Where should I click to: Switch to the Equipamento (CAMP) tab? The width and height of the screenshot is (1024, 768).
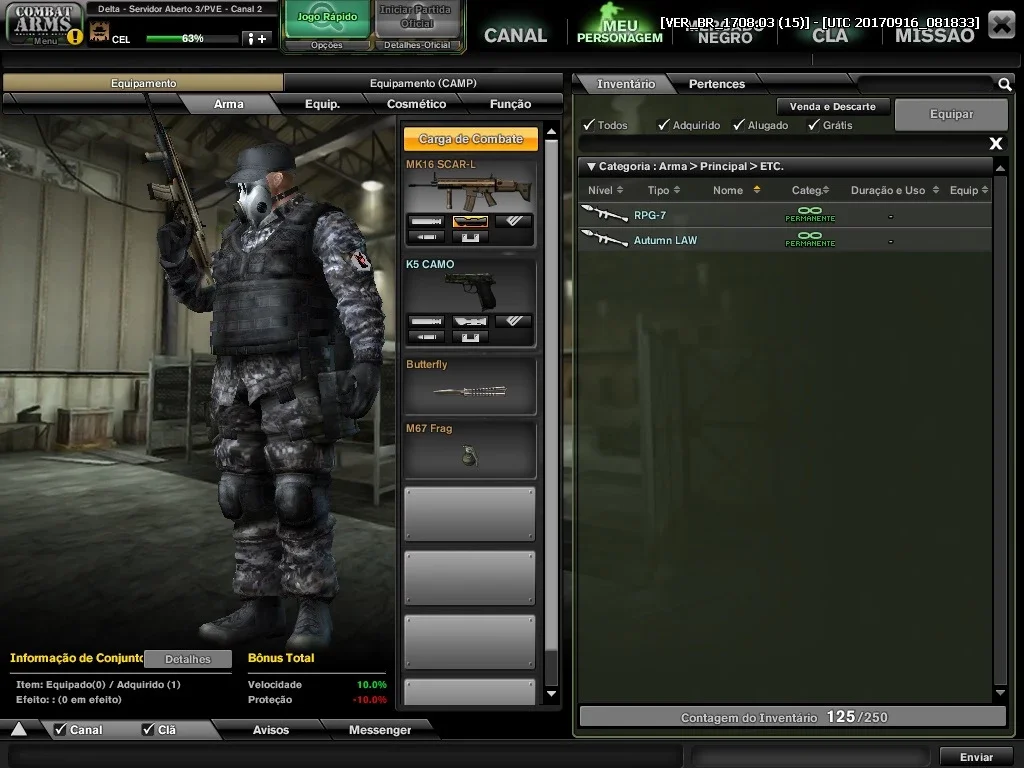[423, 83]
